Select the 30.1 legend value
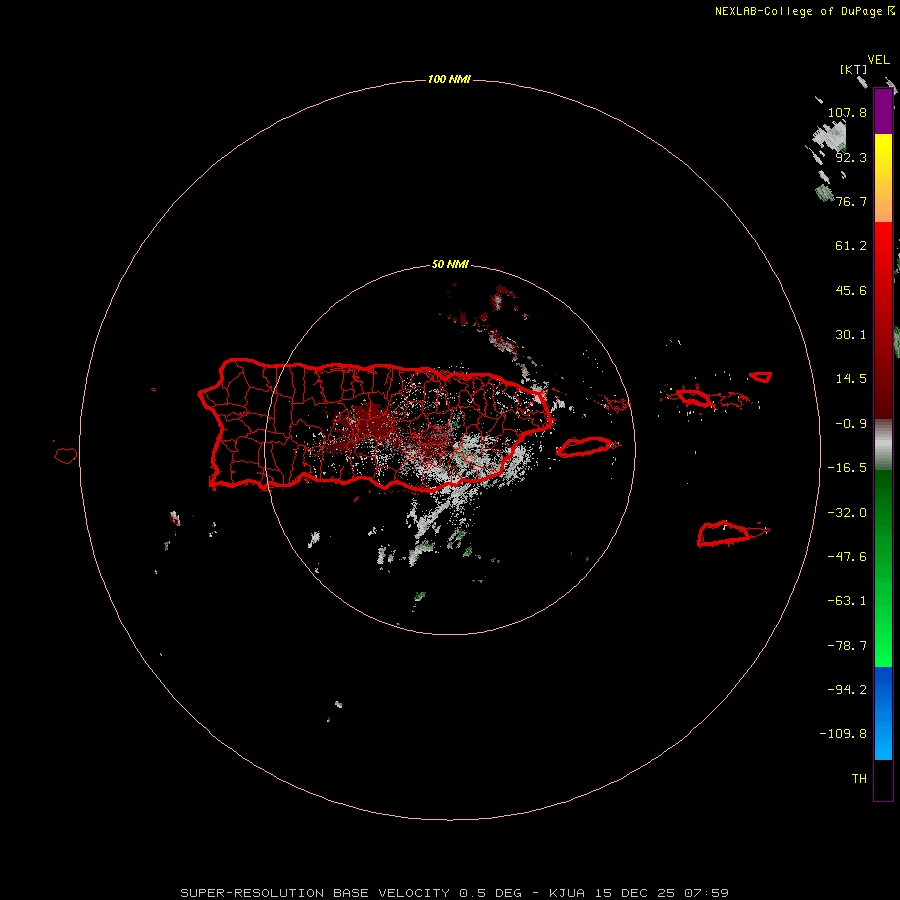Image resolution: width=900 pixels, height=900 pixels. pyautogui.click(x=851, y=335)
